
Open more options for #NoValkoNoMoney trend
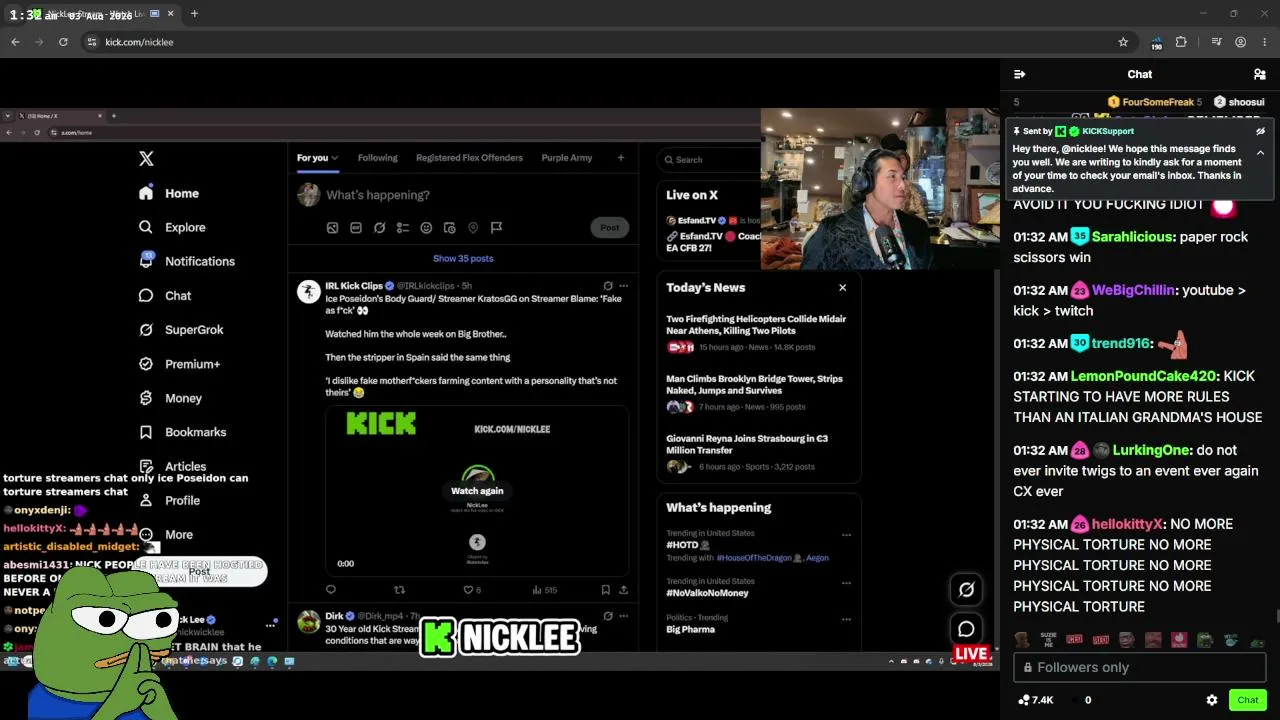point(846,582)
